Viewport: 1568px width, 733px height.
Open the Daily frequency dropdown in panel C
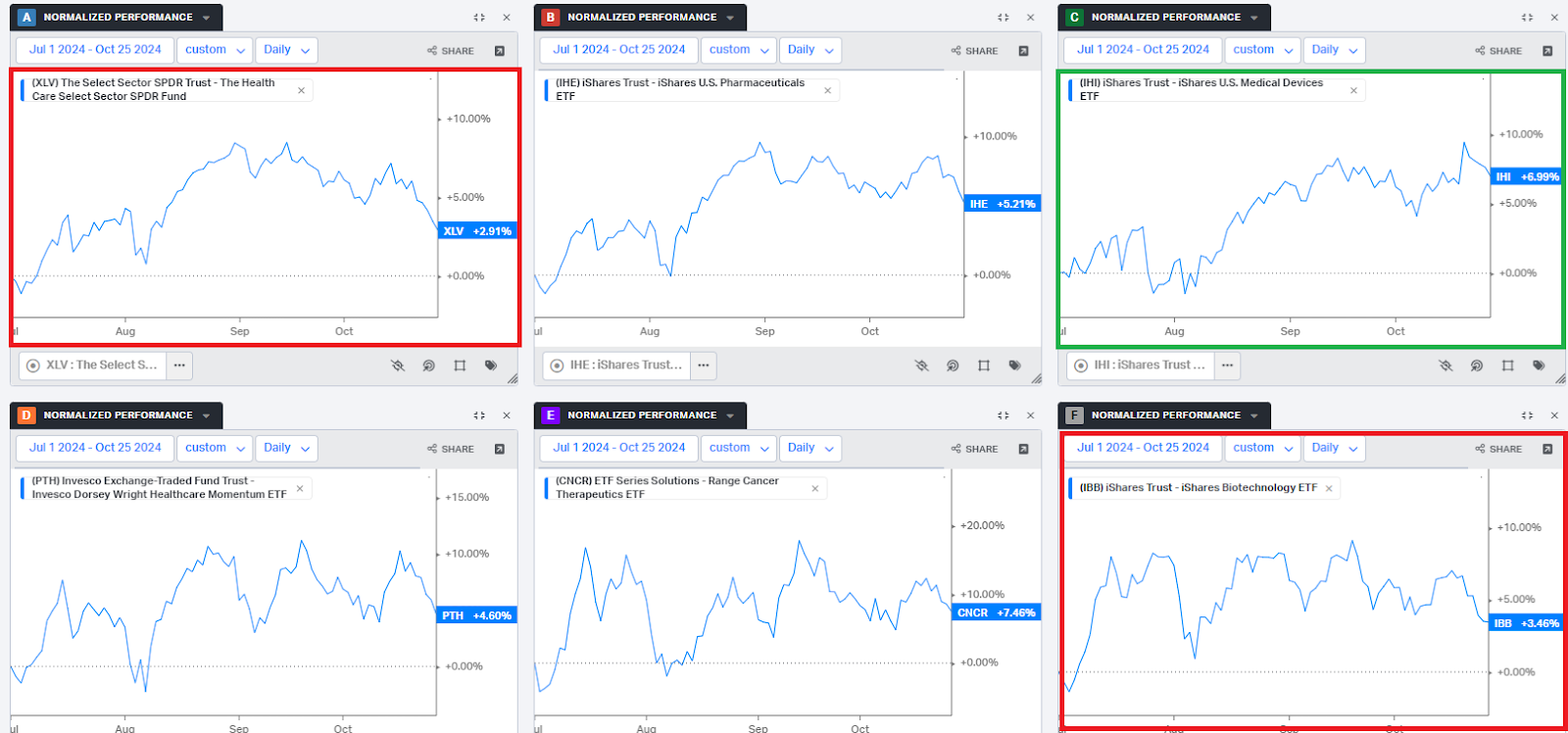[x=1335, y=50]
